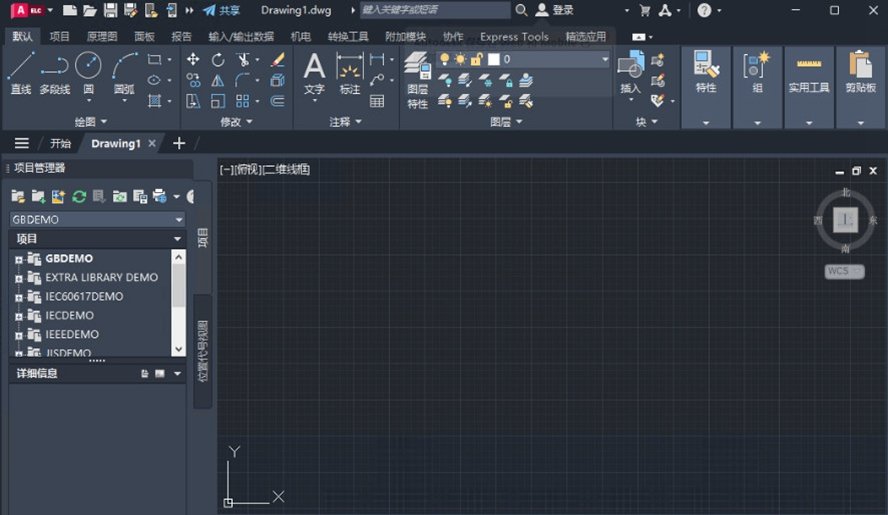
Task: Select the Dimension (标注) tool
Action: [349, 73]
